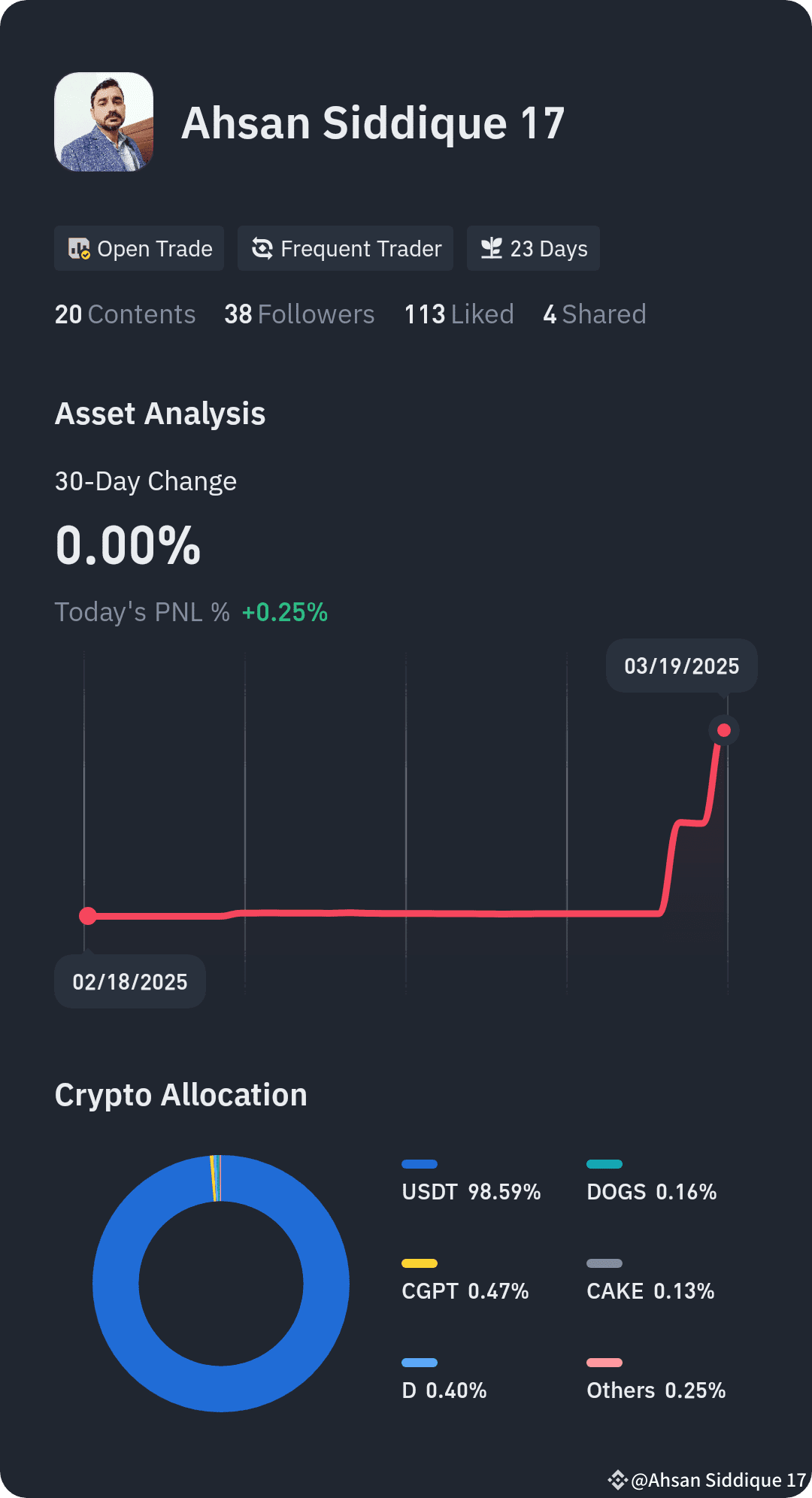
Task: Expand the 03/19/2025 date tooltip
Action: [x=681, y=666]
